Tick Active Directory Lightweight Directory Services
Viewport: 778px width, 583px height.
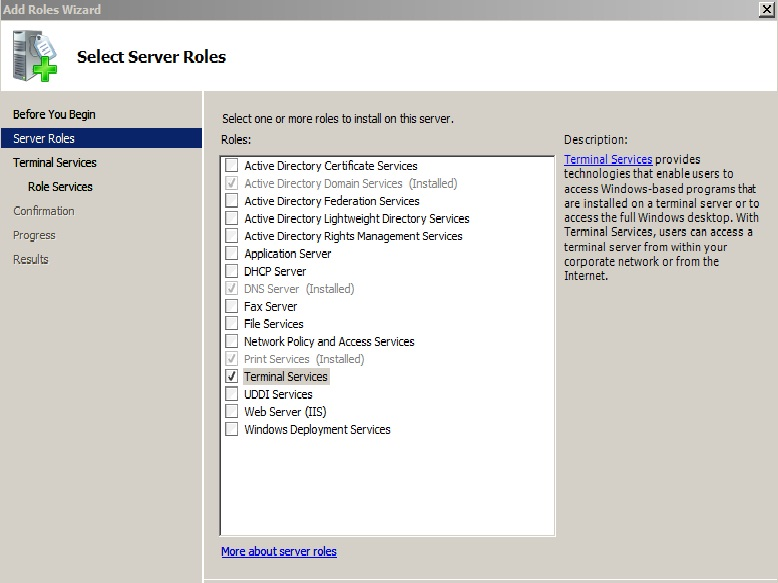point(231,218)
